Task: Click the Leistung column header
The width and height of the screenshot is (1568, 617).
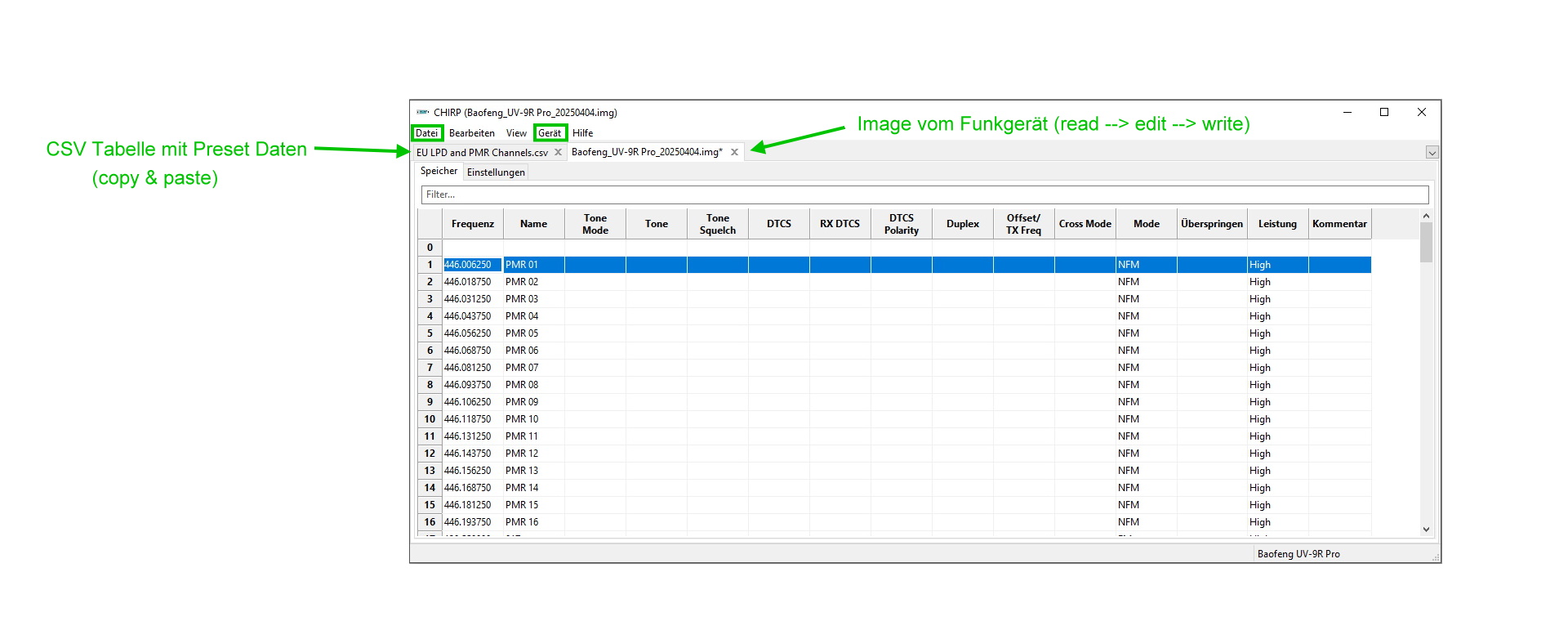Action: click(1277, 224)
